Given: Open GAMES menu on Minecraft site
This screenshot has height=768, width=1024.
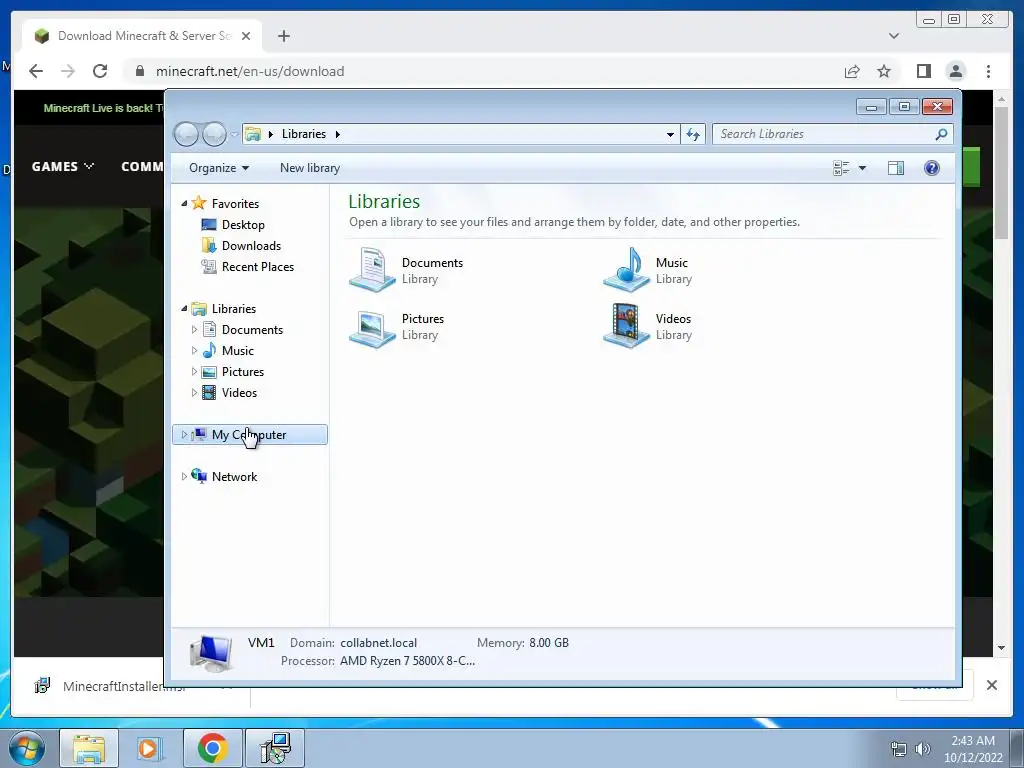Looking at the screenshot, I should click(63, 167).
